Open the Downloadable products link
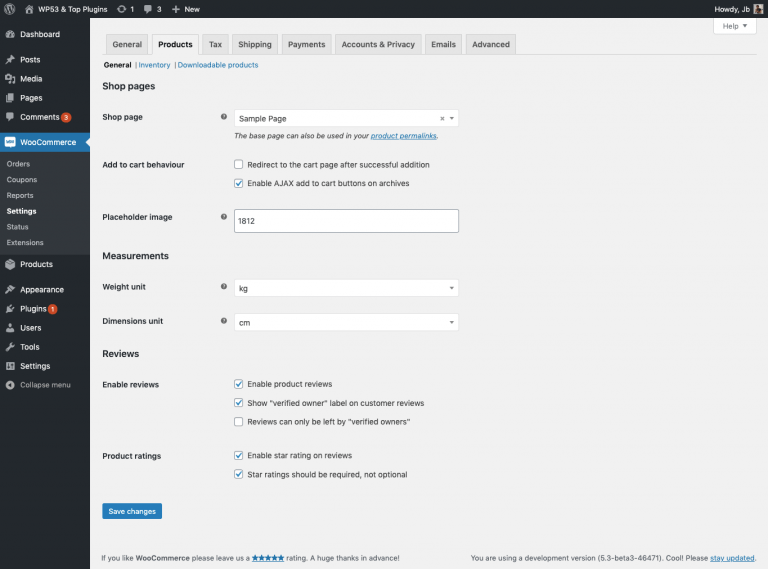 coord(218,65)
